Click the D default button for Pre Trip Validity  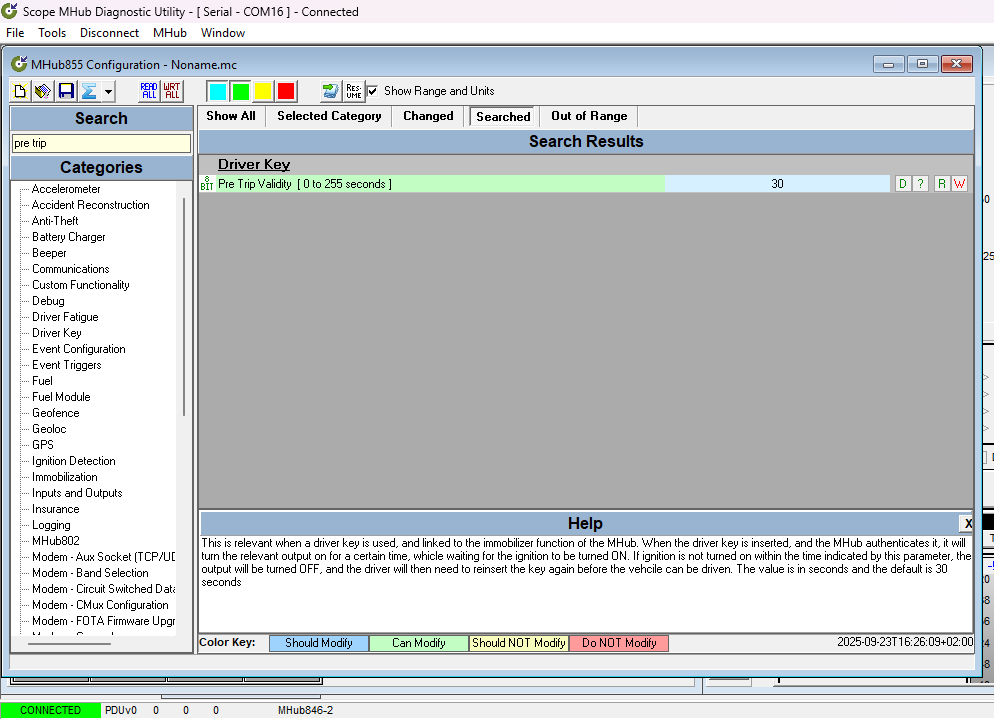click(903, 184)
